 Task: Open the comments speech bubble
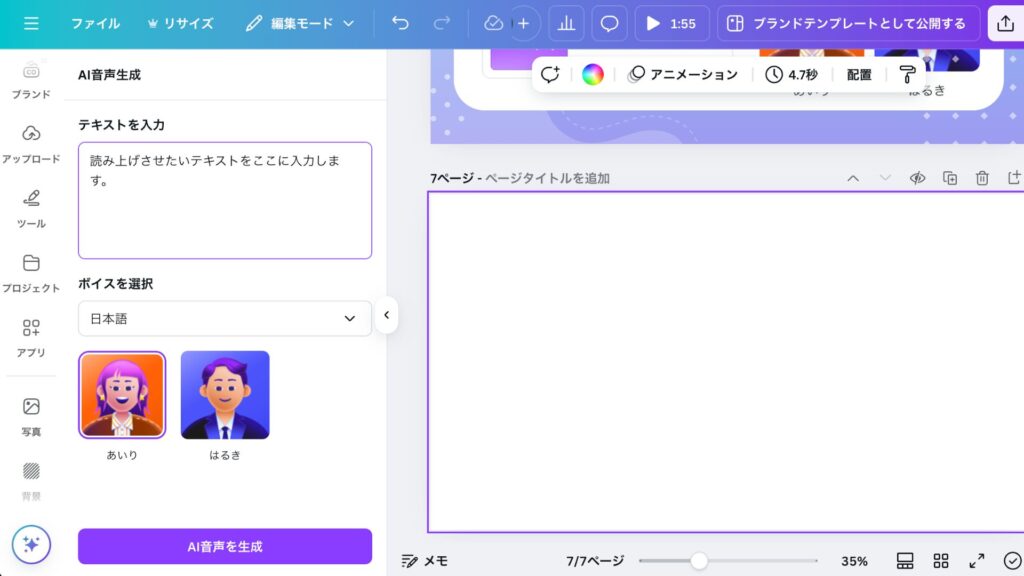click(609, 24)
